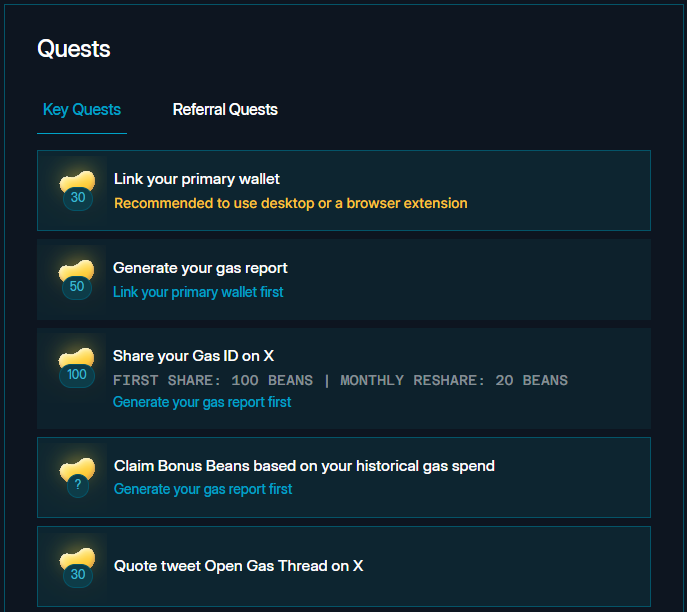Image resolution: width=687 pixels, height=612 pixels.
Task: Click the 'Link your primary wallet first' link
Action: point(198,292)
